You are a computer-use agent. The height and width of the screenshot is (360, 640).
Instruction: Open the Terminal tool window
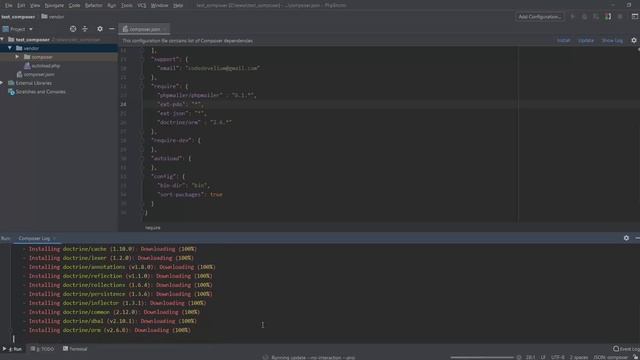75,349
